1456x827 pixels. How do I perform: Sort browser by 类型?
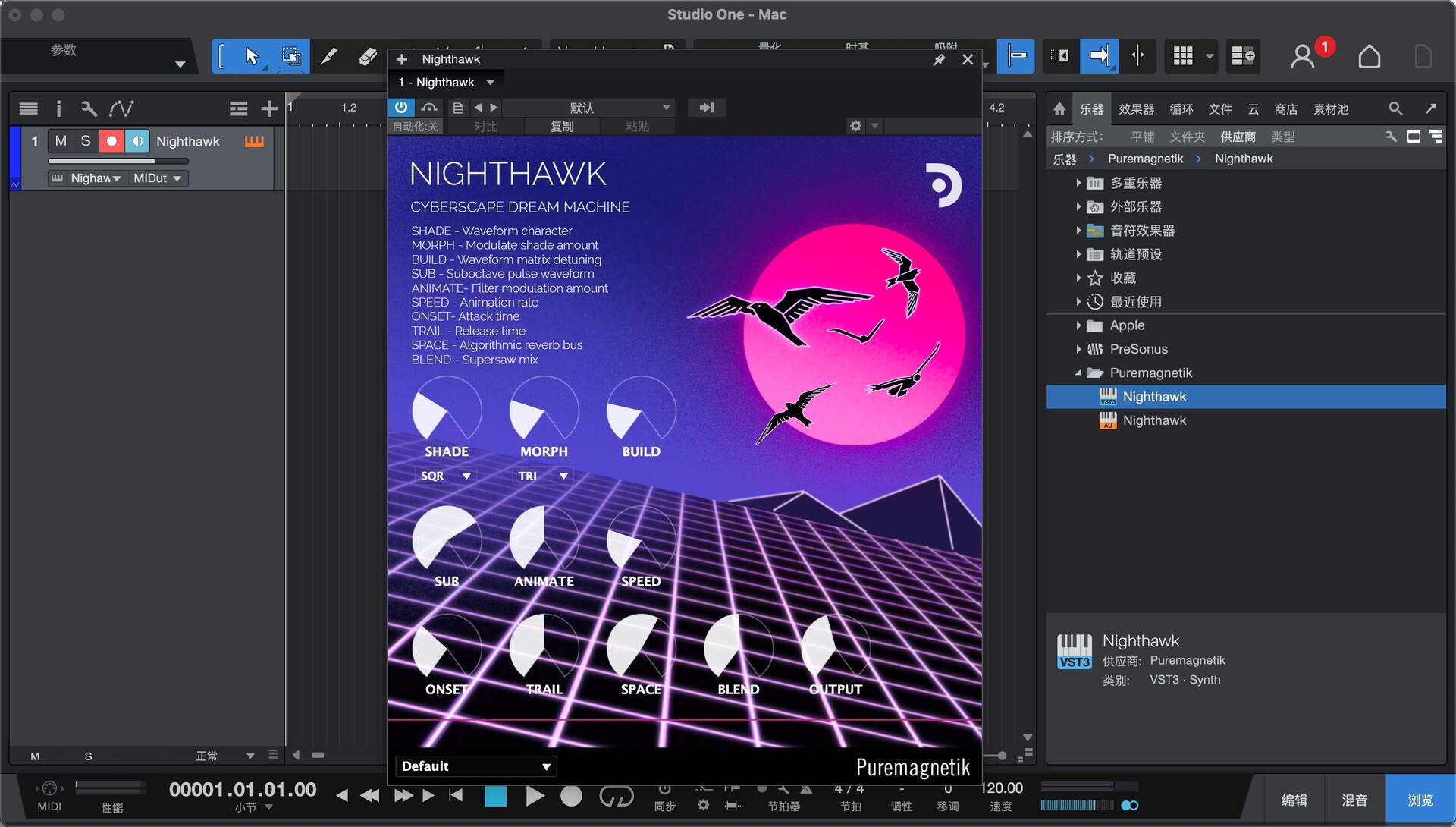1283,137
